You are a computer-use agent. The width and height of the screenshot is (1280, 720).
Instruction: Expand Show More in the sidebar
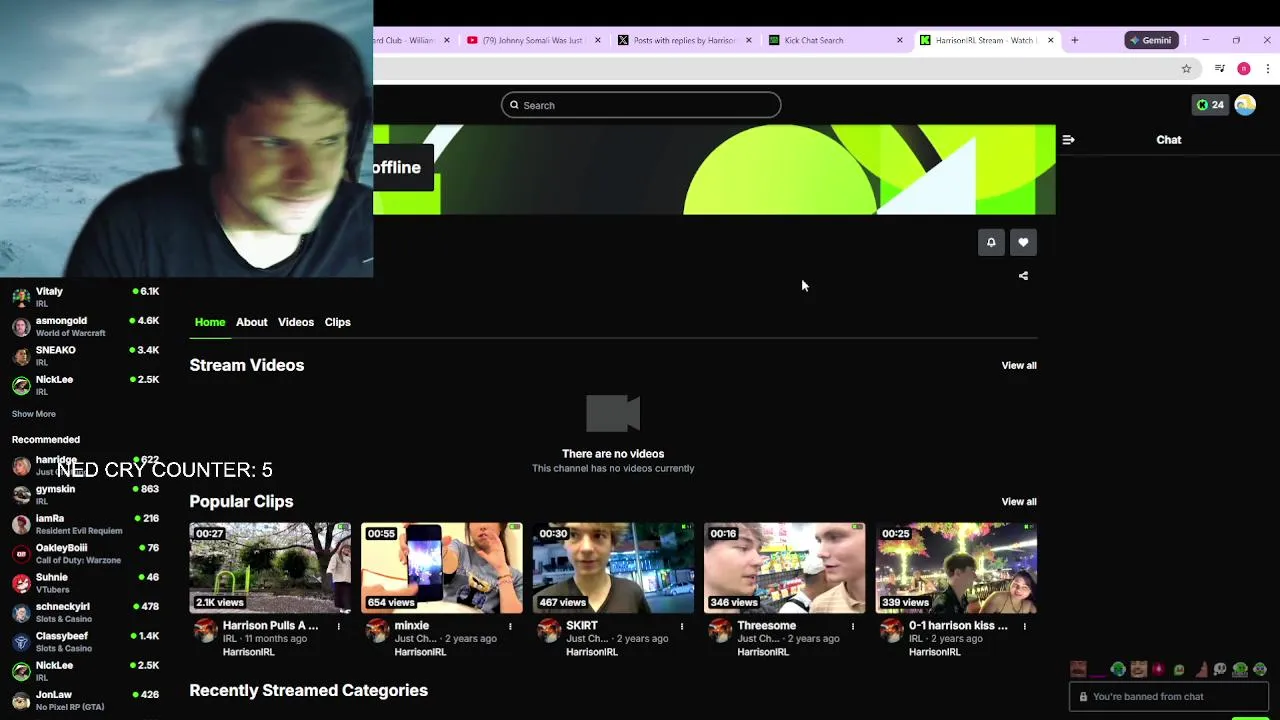click(x=33, y=414)
